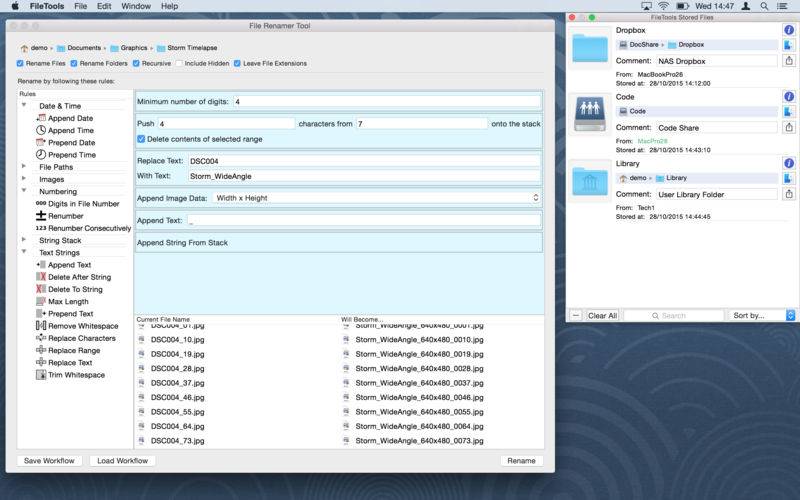Toggle Rename Files checkbox
Image resolution: width=800 pixels, height=500 pixels.
pyautogui.click(x=20, y=63)
